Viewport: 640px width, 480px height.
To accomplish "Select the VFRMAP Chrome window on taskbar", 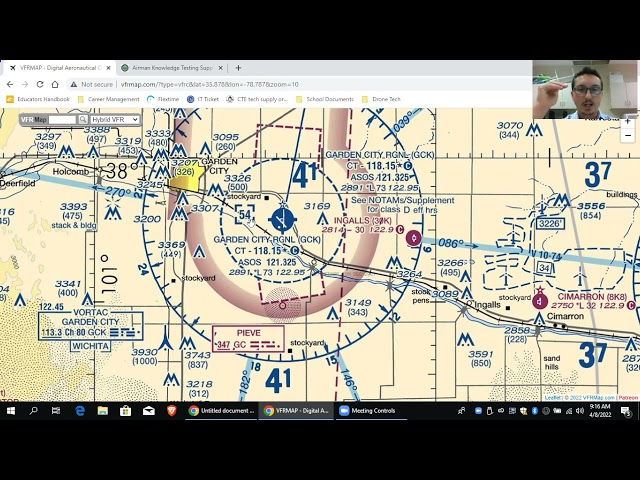I will click(296, 411).
